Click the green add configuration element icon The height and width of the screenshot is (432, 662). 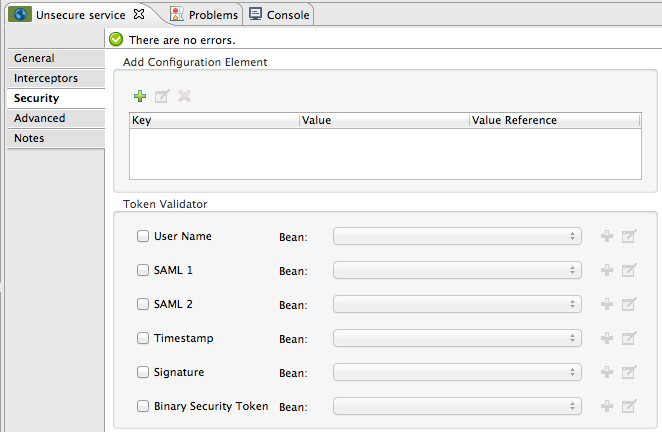coord(140,97)
